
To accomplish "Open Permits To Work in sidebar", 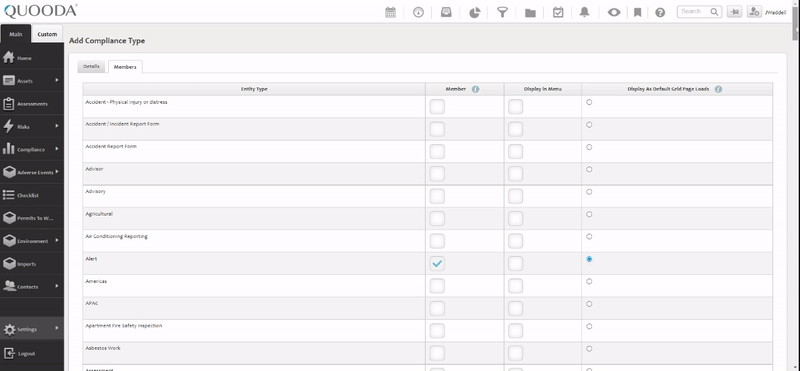I will (32, 218).
